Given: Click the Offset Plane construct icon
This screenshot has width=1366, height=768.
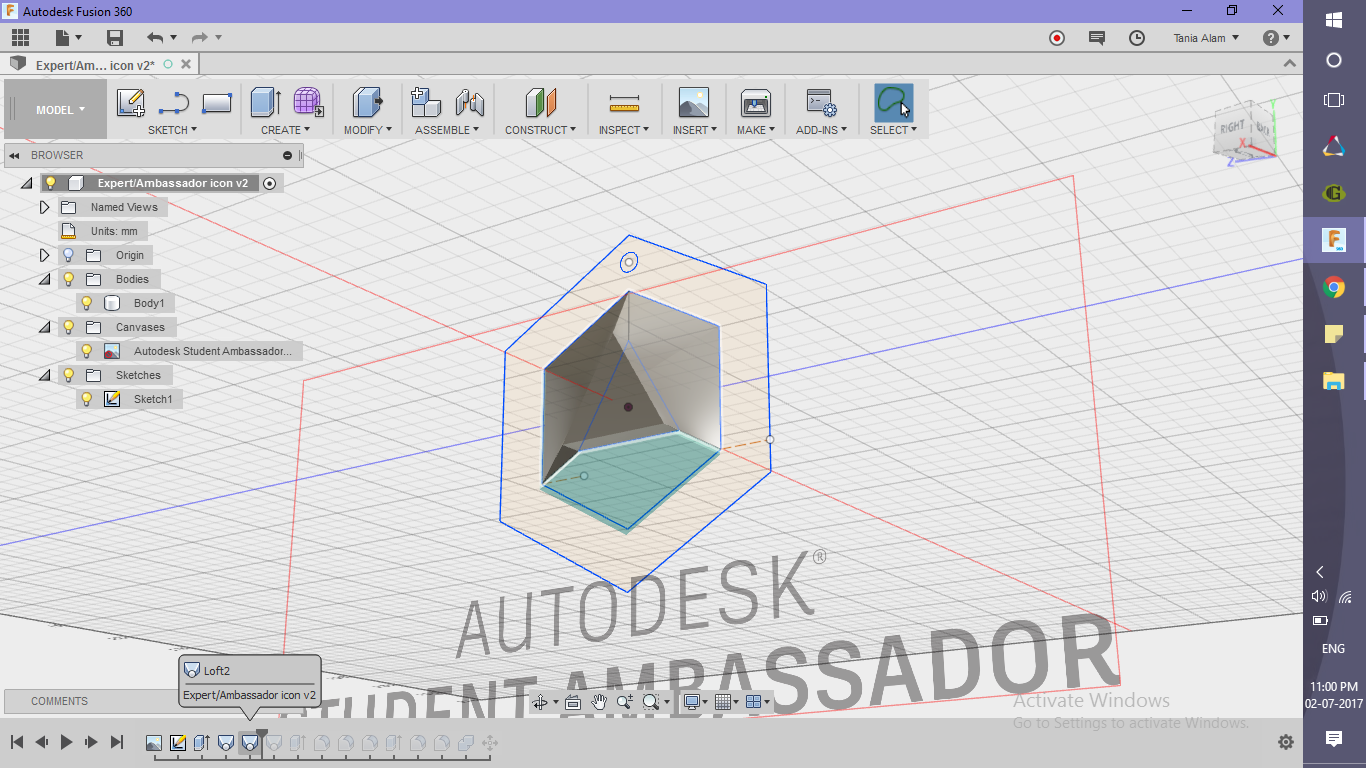Looking at the screenshot, I should pos(540,103).
